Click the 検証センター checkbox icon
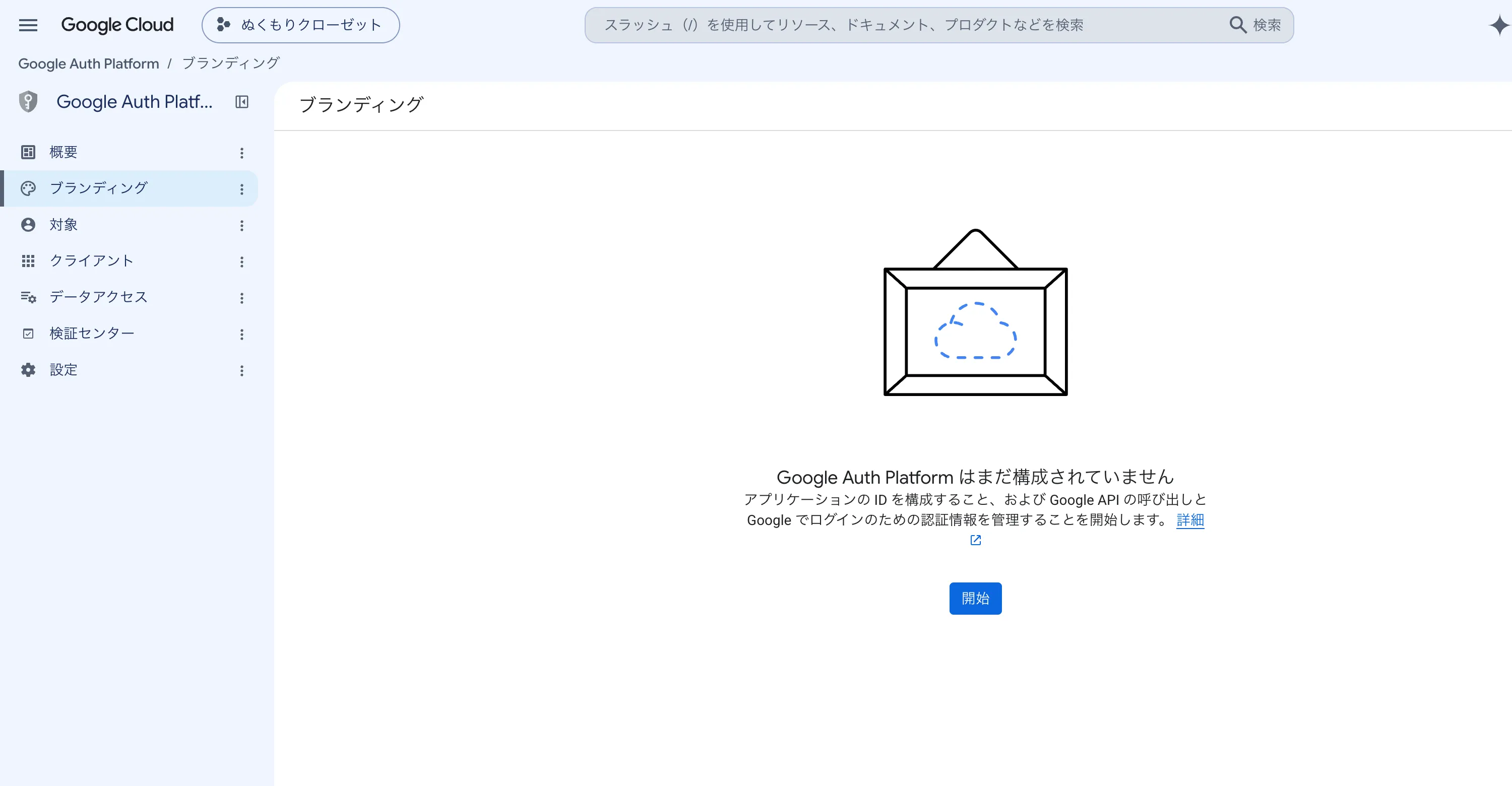The width and height of the screenshot is (1512, 786). click(x=28, y=334)
